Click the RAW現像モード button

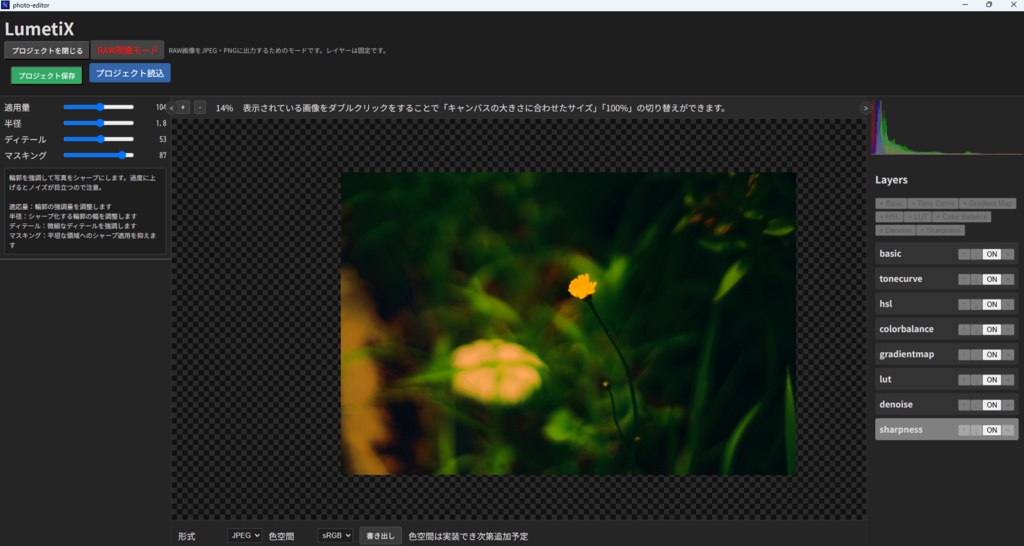pyautogui.click(x=127, y=50)
